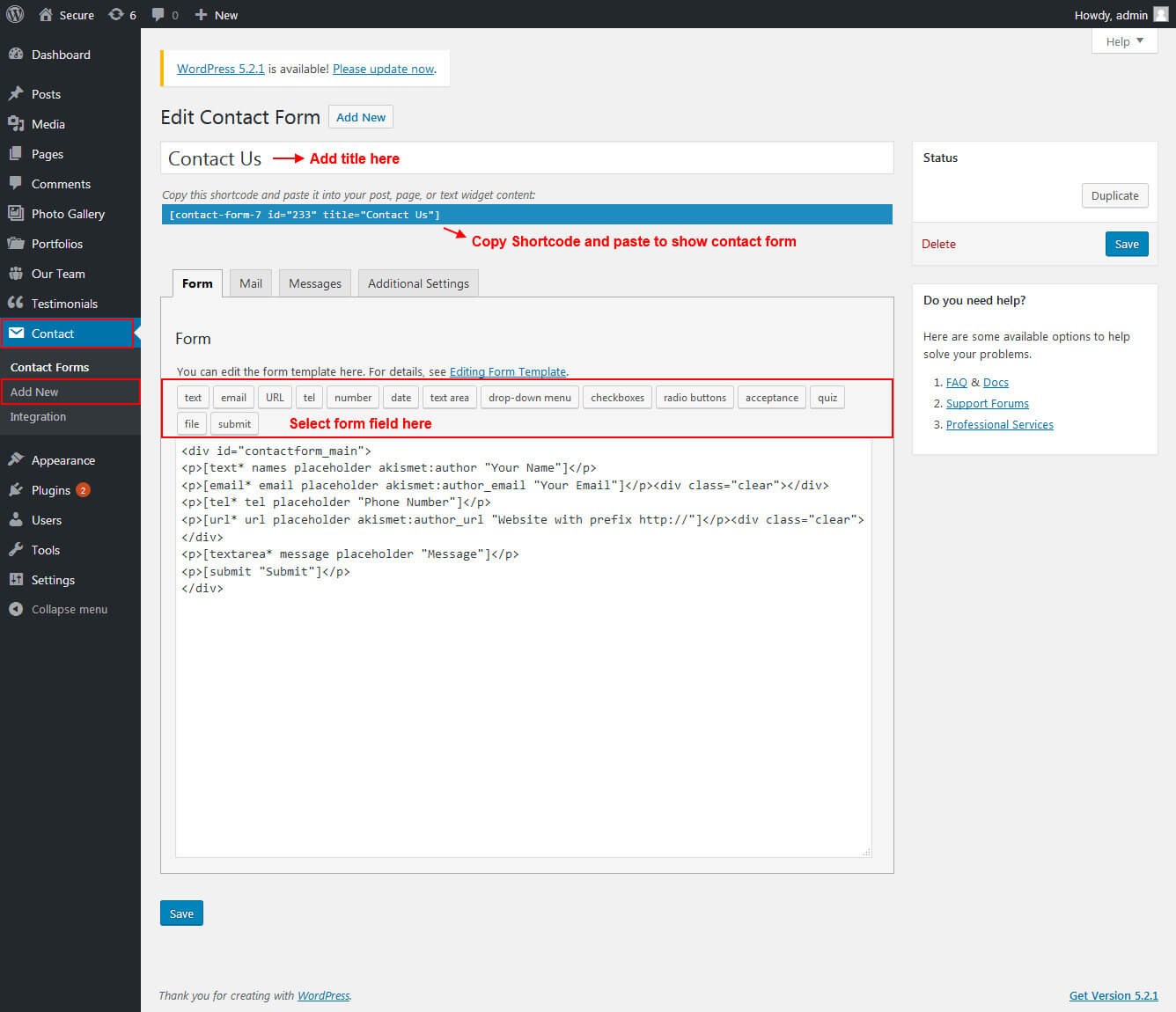This screenshot has width=1176, height=1012.
Task: Insert a radio buttons tag
Action: [x=695, y=398]
